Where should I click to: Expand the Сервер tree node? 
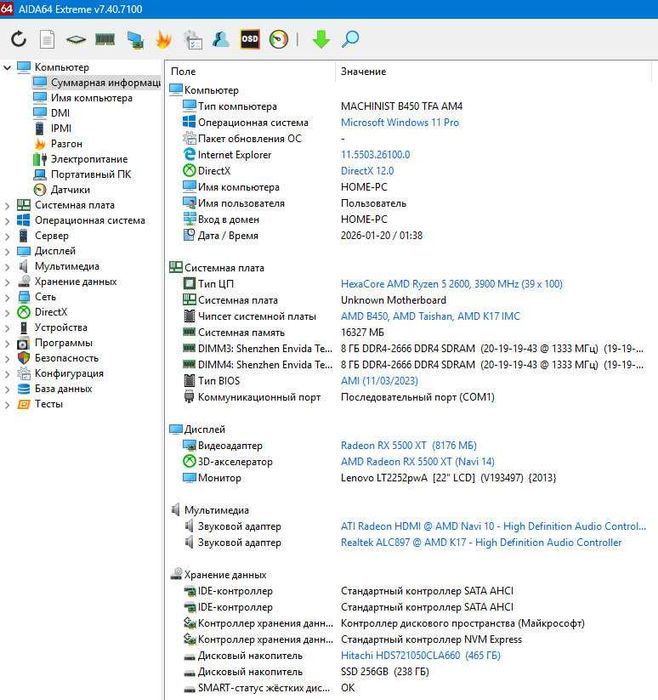click(7, 236)
